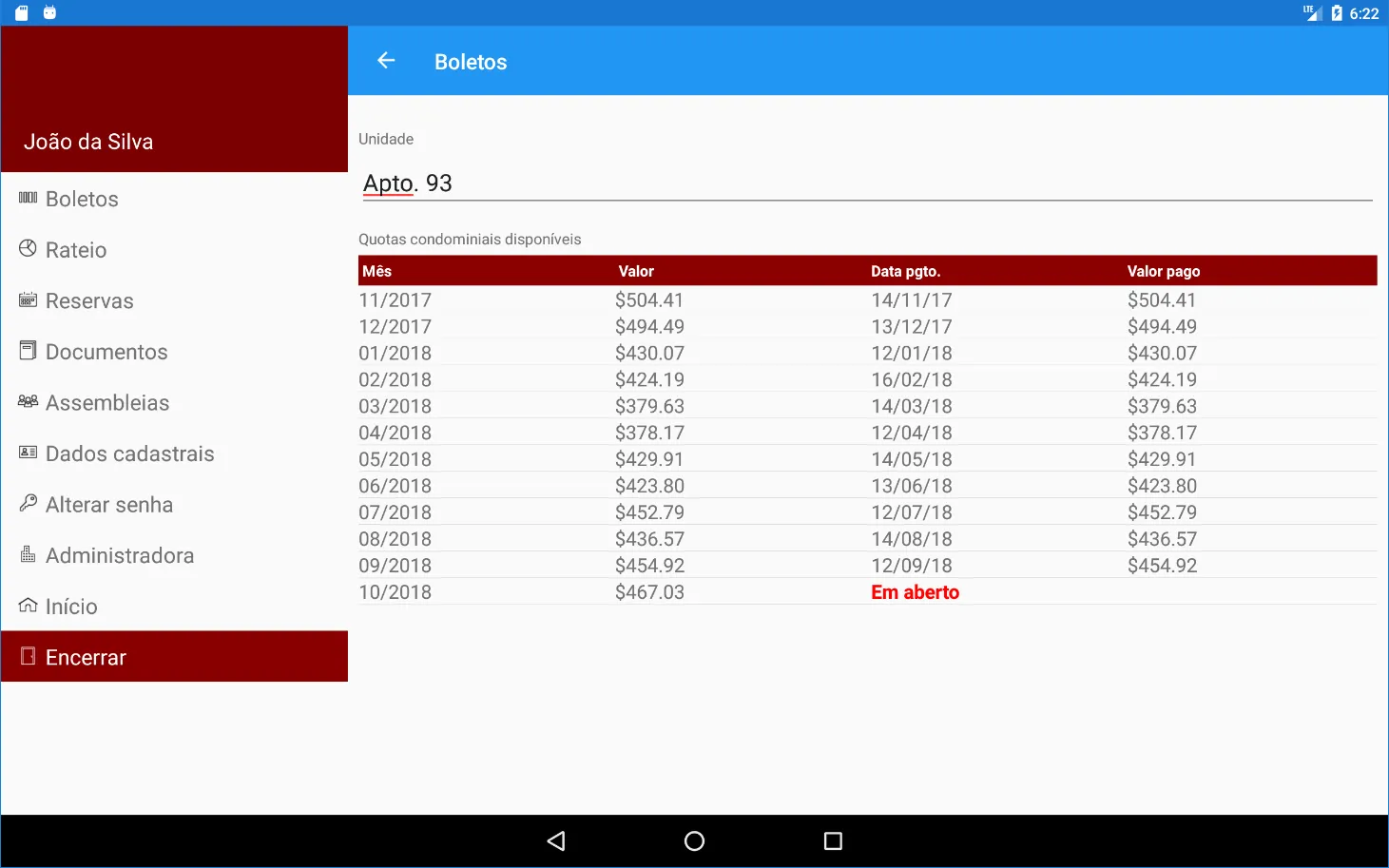The height and width of the screenshot is (868, 1389).
Task: Click the 6:22 clock in status bar
Action: point(1364,13)
